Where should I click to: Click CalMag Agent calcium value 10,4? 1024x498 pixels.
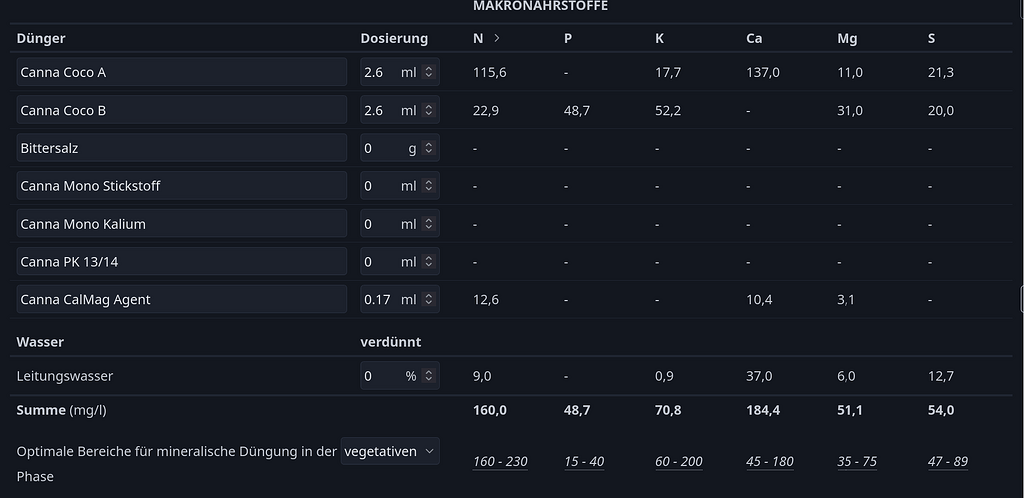pos(760,299)
